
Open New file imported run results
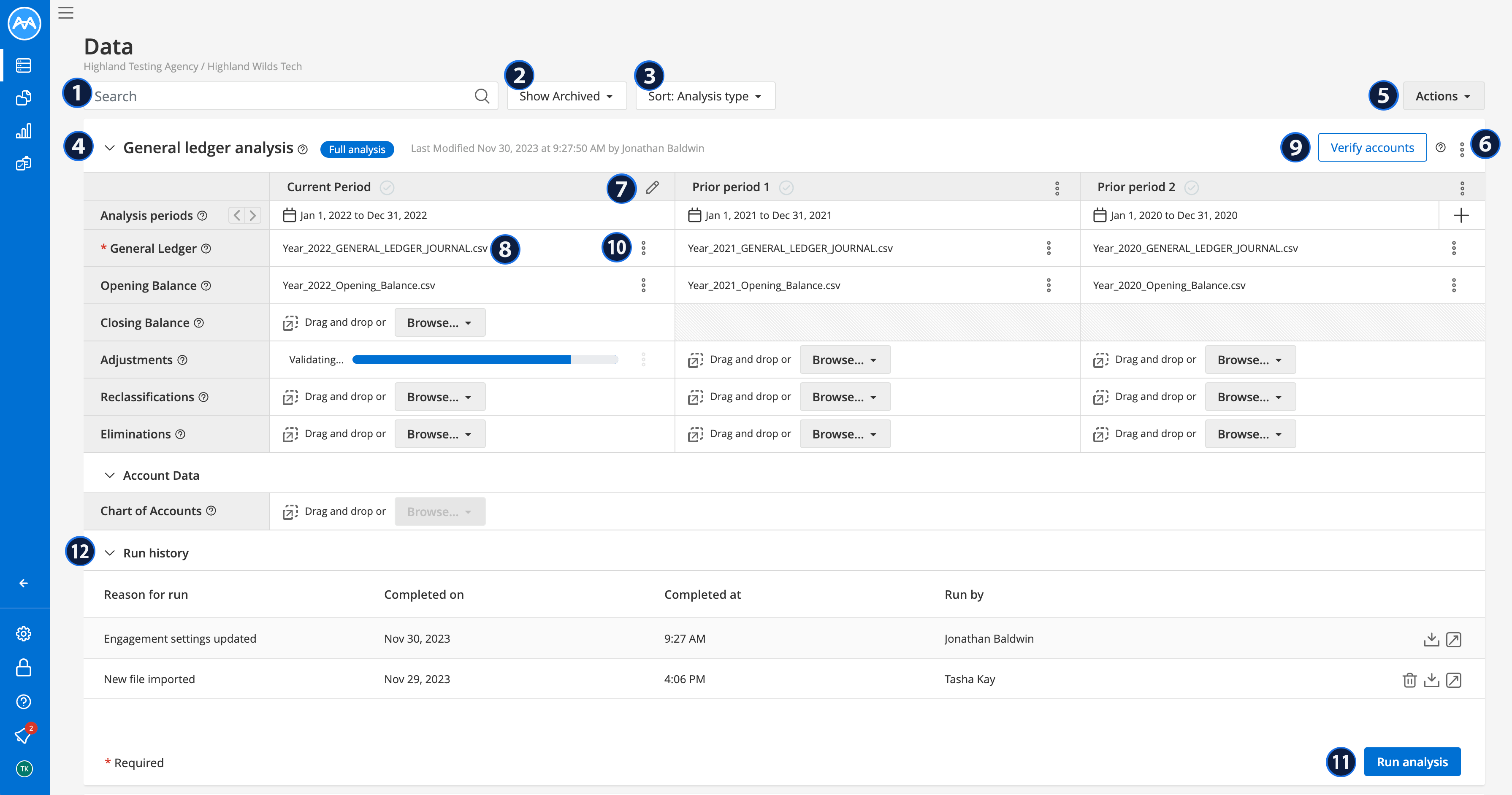pos(1453,679)
